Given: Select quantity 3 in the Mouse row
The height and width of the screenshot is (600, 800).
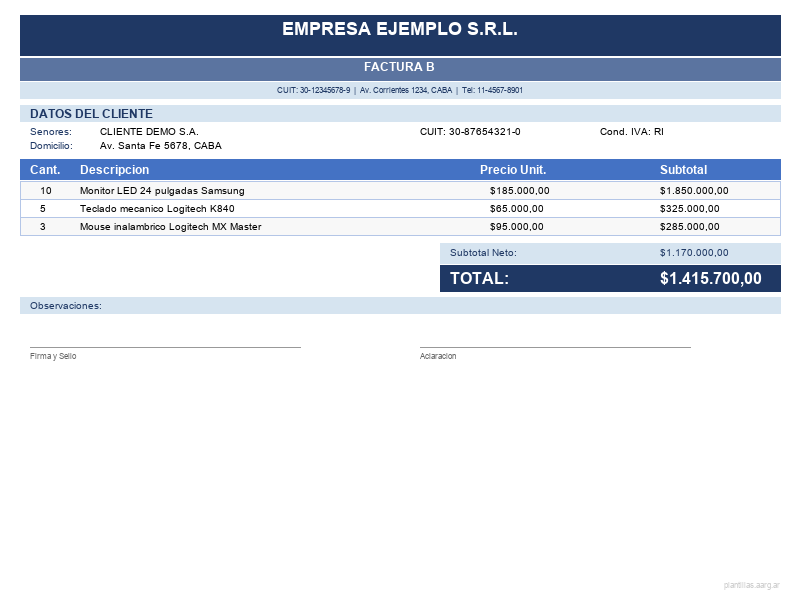Looking at the screenshot, I should click(43, 227).
